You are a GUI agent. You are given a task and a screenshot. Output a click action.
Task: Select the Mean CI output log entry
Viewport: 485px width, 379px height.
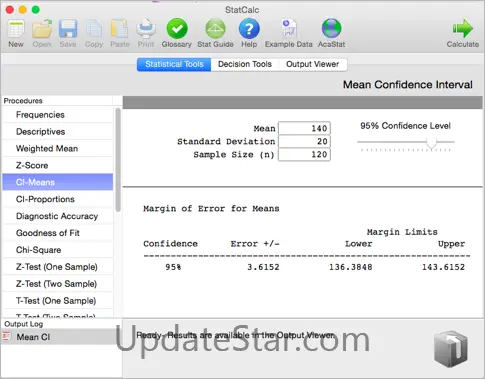click(x=61, y=337)
